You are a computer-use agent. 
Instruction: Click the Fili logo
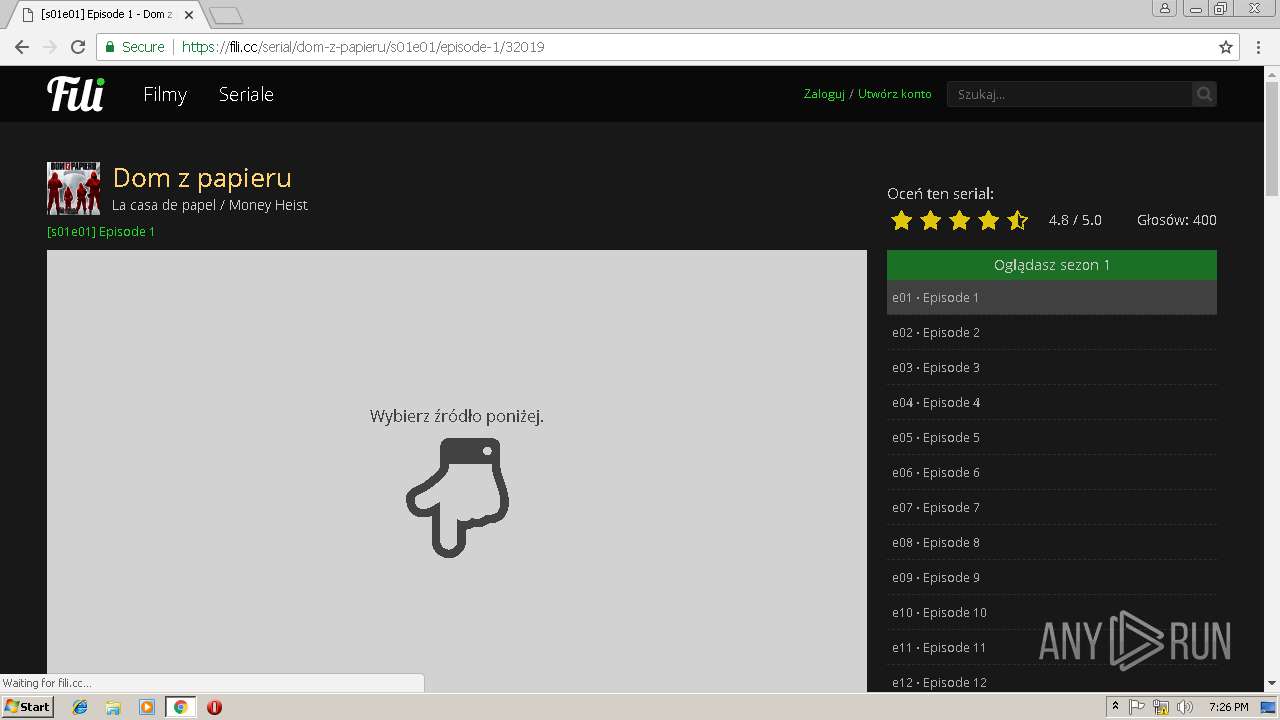click(x=76, y=93)
